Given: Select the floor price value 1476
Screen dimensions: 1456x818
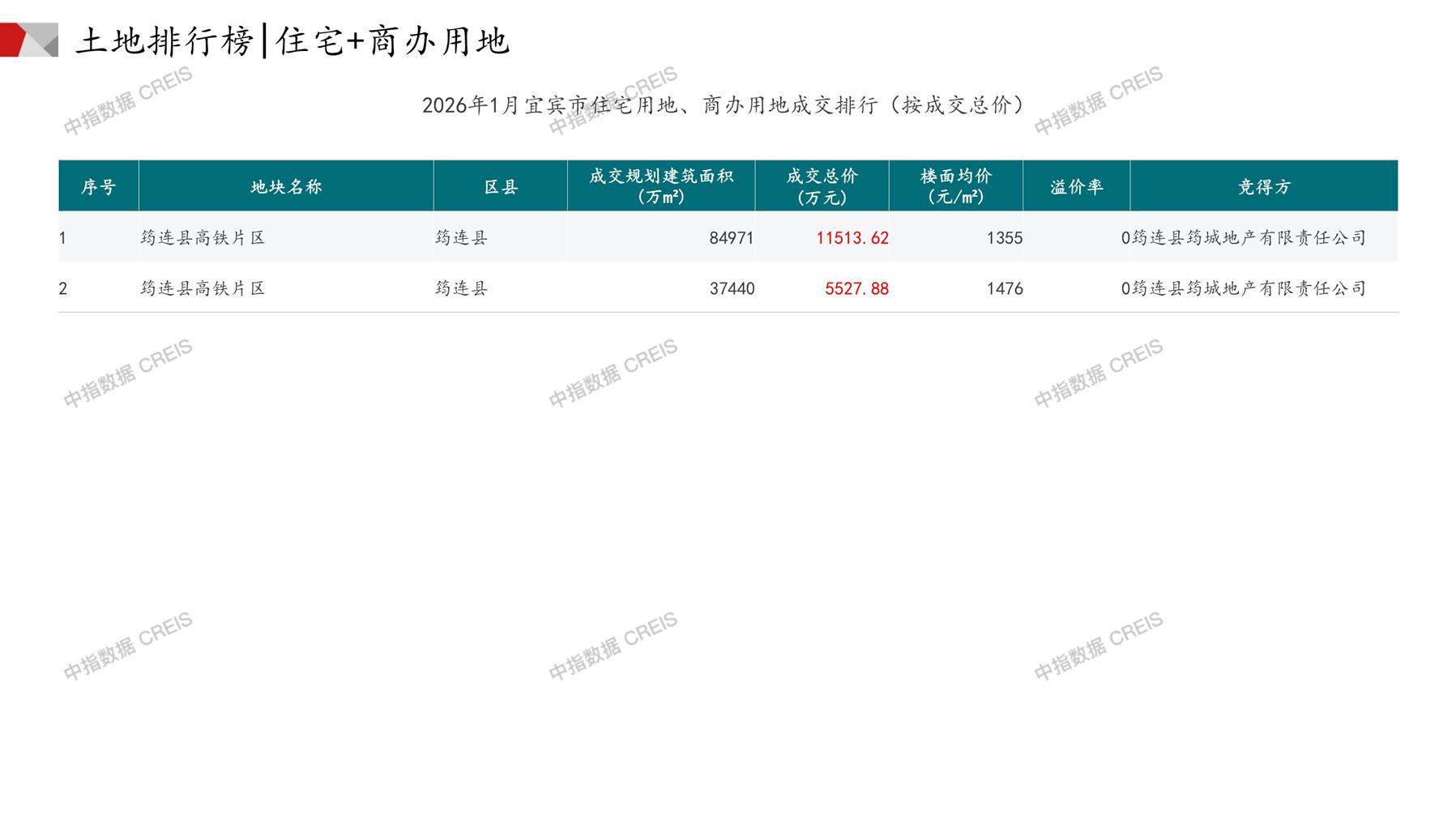Looking at the screenshot, I should click(x=1004, y=288).
